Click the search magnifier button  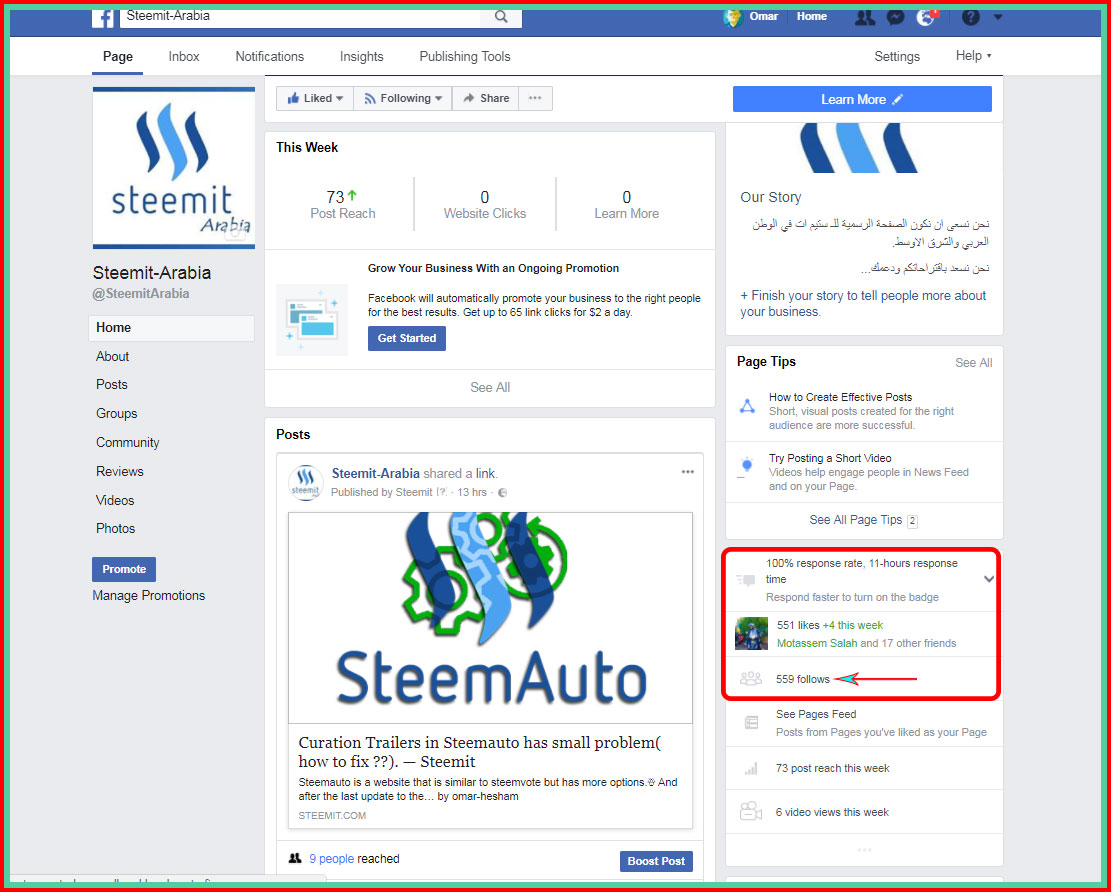[x=501, y=17]
